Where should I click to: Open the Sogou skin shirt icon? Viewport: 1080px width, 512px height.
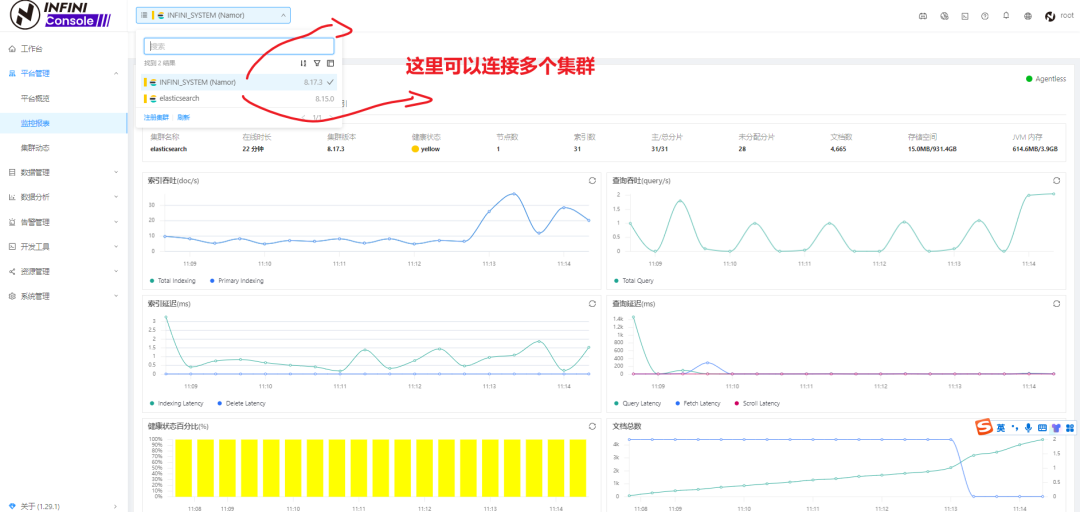[1056, 428]
